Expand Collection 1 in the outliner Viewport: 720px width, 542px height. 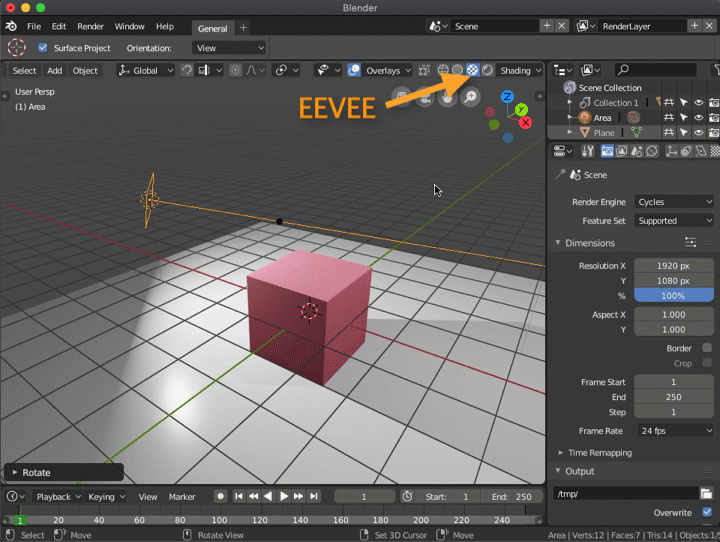(x=569, y=102)
